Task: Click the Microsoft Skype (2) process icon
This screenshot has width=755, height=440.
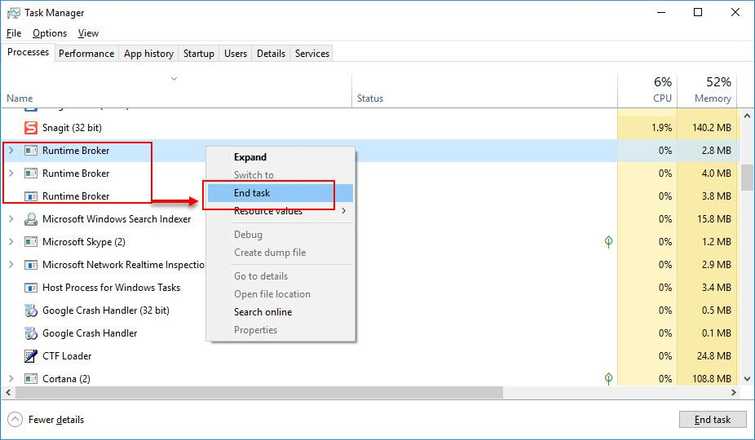Action: tap(30, 242)
